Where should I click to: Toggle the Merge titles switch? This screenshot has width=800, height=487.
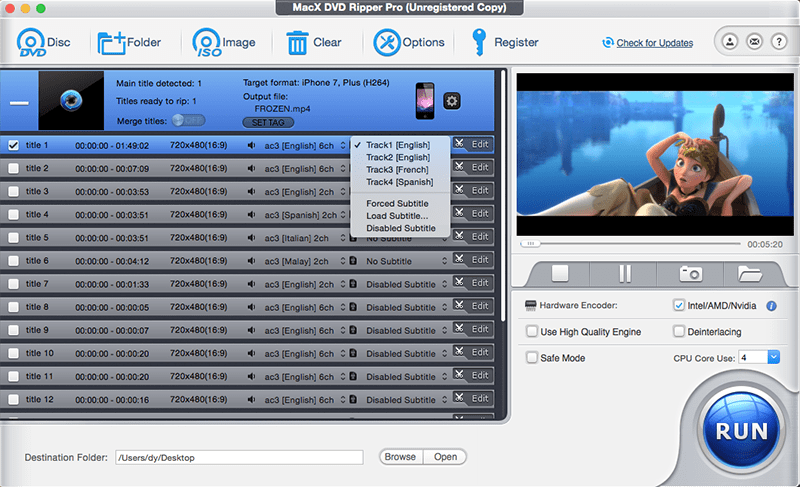(188, 120)
